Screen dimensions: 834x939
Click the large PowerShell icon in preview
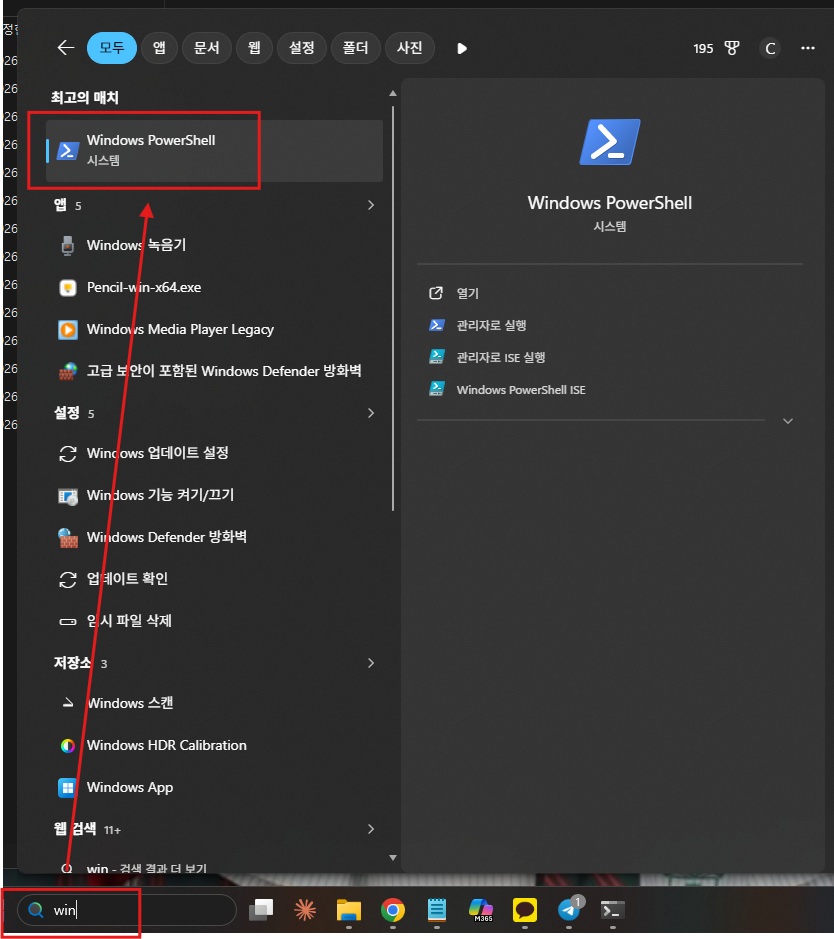point(609,142)
